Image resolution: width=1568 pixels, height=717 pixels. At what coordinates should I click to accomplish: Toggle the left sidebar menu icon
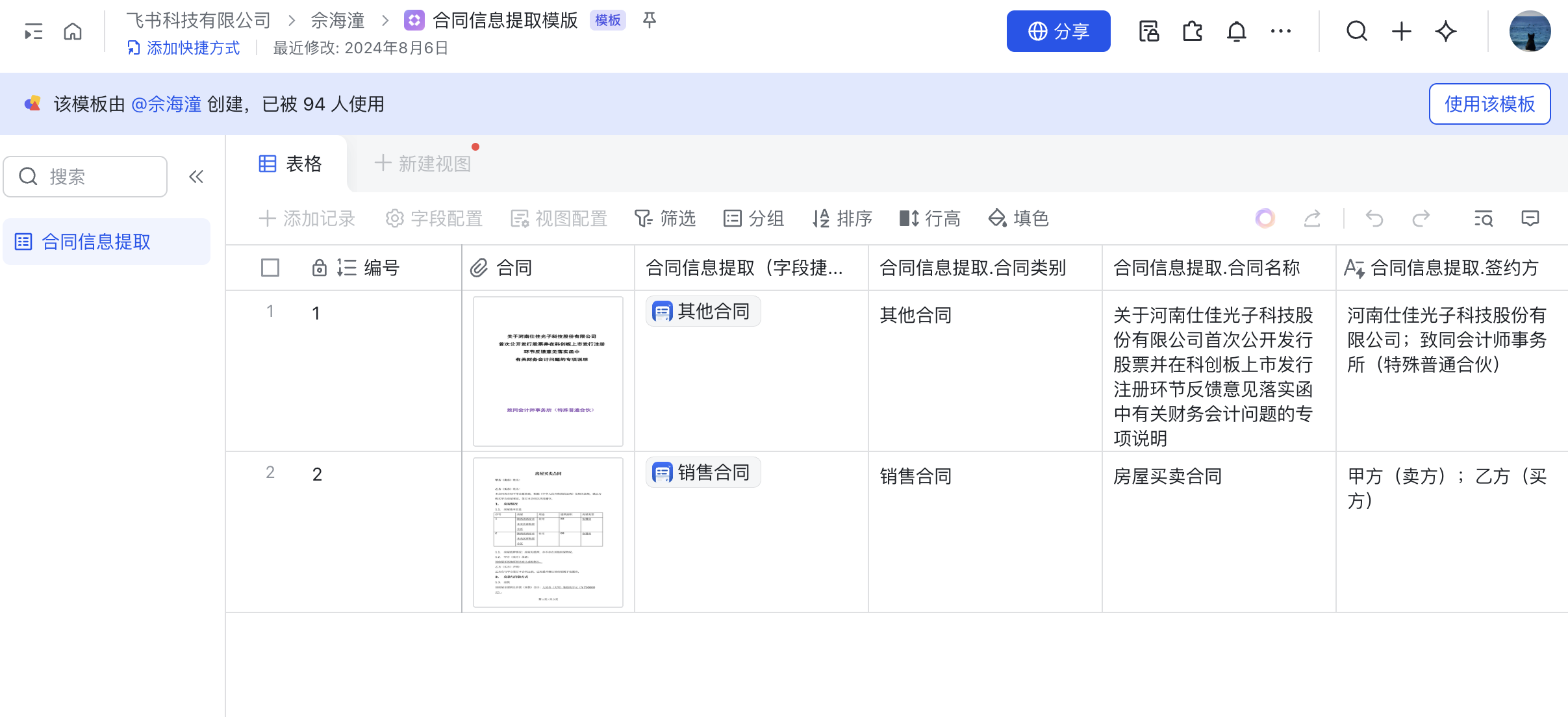click(34, 31)
